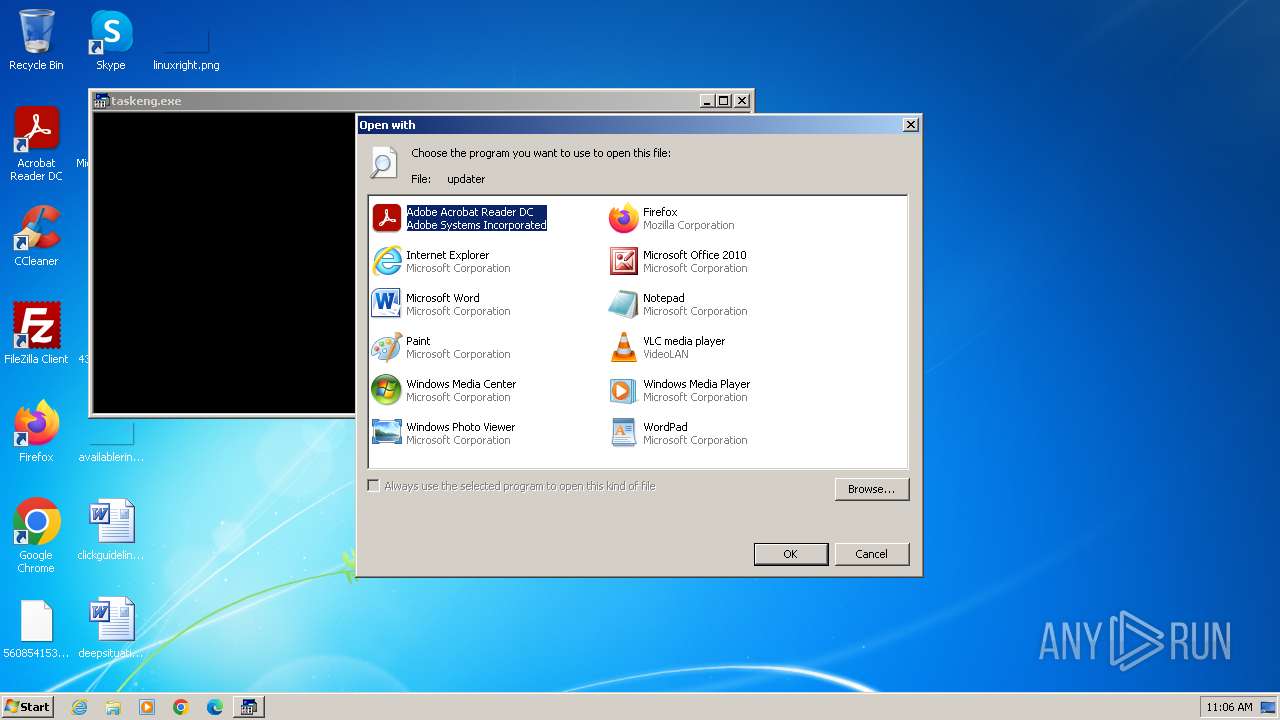Click the 'Internet Explorer' program label
Viewport: 1280px width, 720px height.
click(448, 255)
